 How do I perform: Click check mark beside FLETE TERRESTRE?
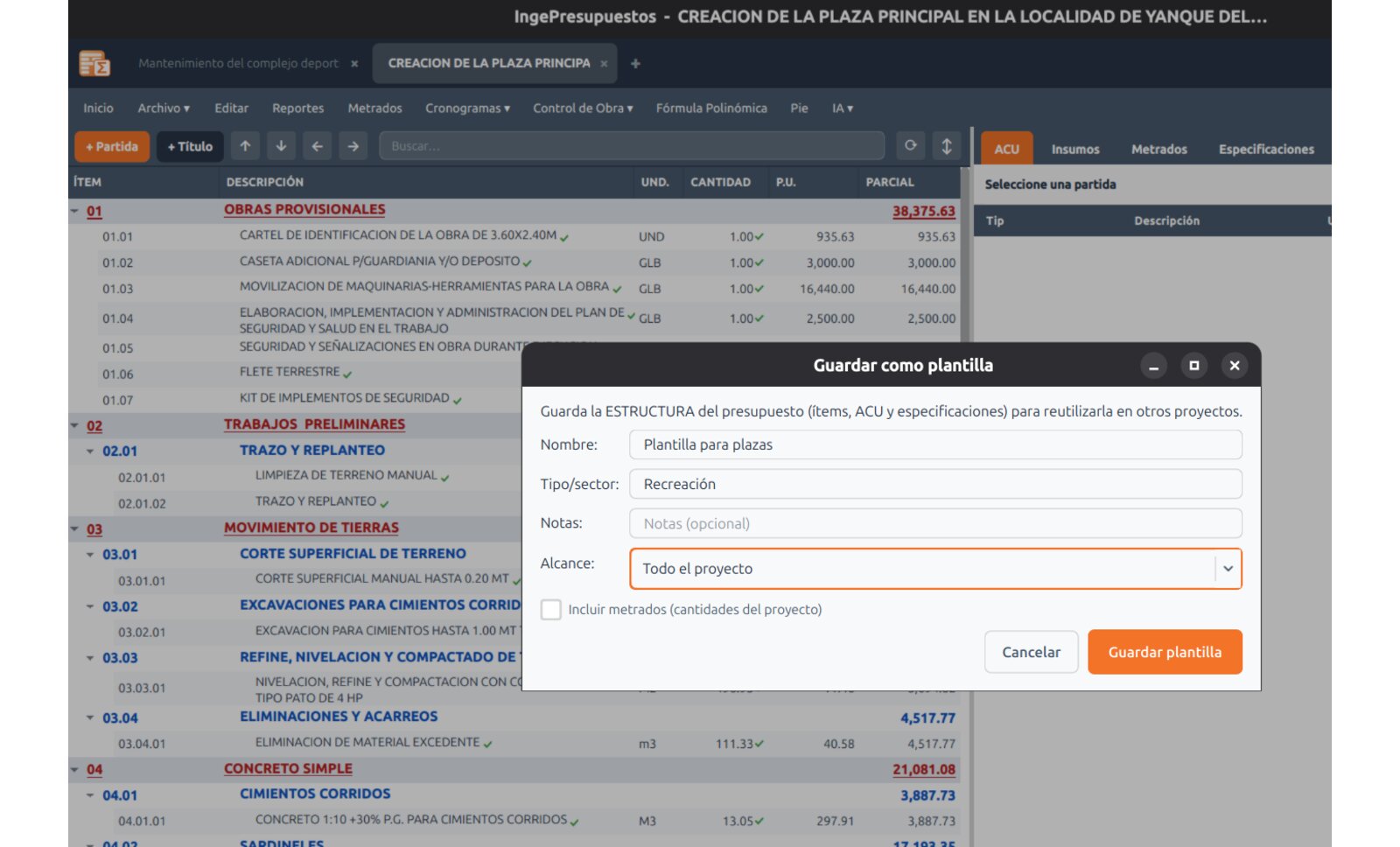347,374
